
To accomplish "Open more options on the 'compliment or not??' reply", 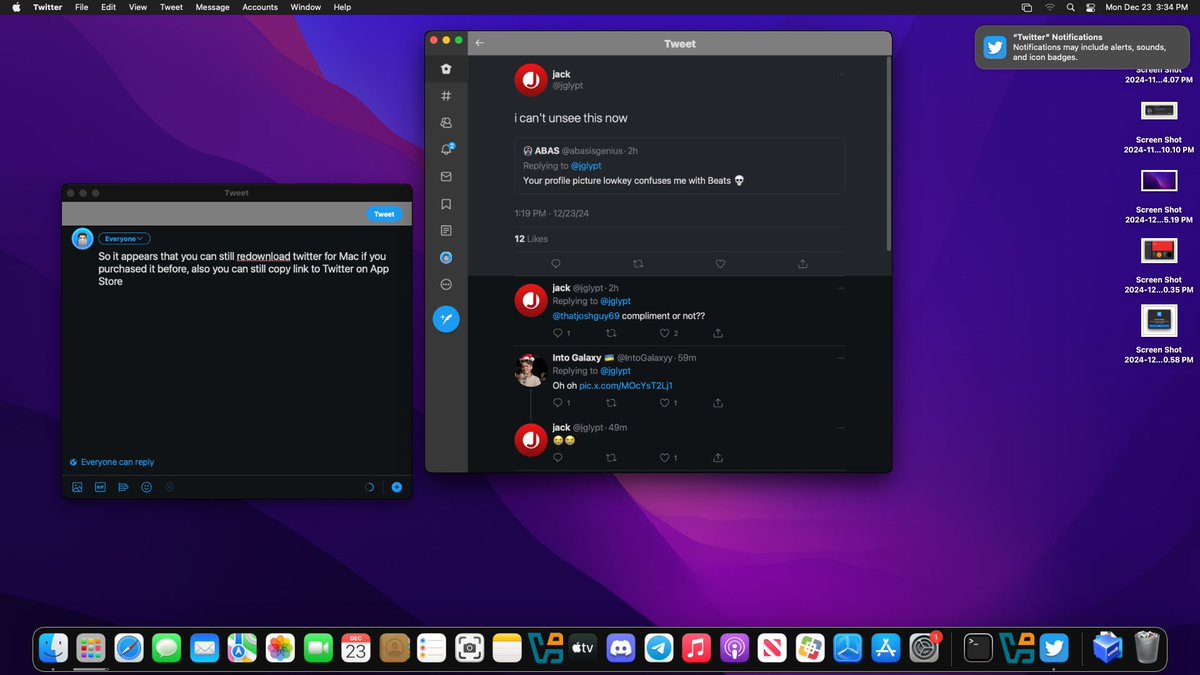I will pyautogui.click(x=841, y=288).
